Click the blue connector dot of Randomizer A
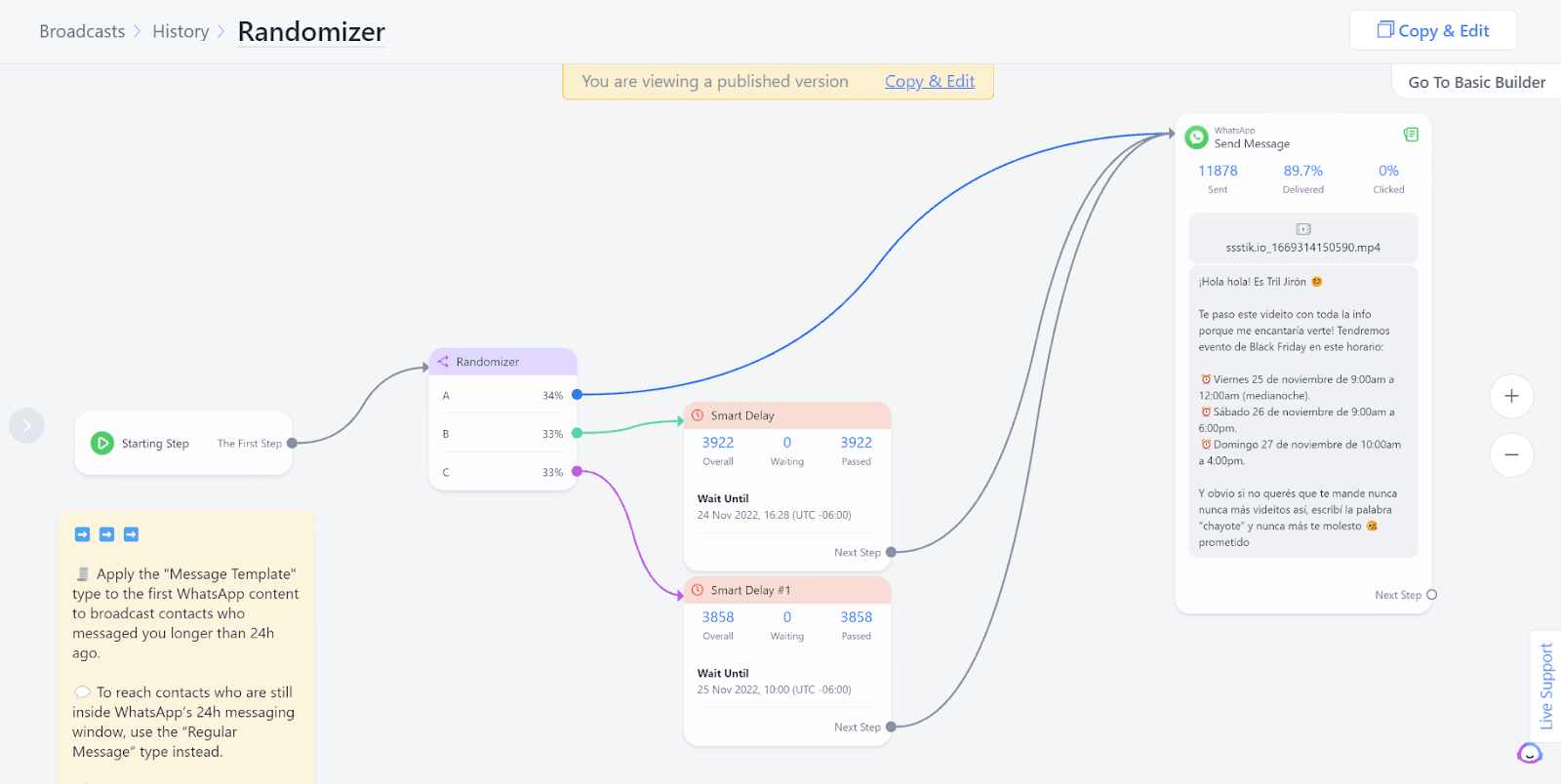 pos(577,395)
